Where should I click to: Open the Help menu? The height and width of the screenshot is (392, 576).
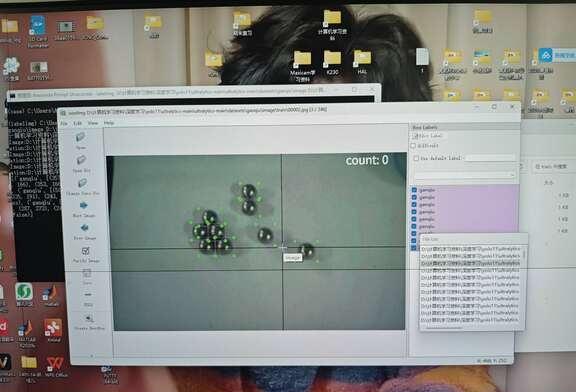pos(109,123)
